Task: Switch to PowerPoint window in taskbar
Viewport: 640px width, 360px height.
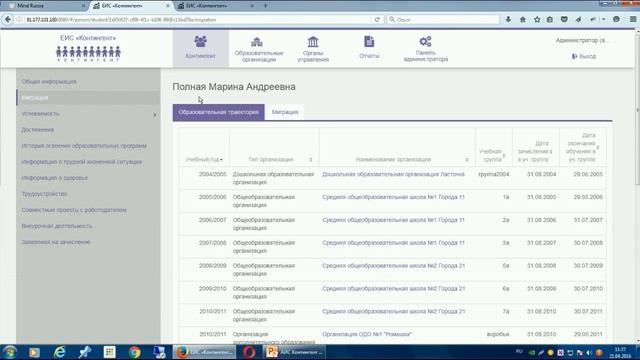Action: (x=295, y=352)
